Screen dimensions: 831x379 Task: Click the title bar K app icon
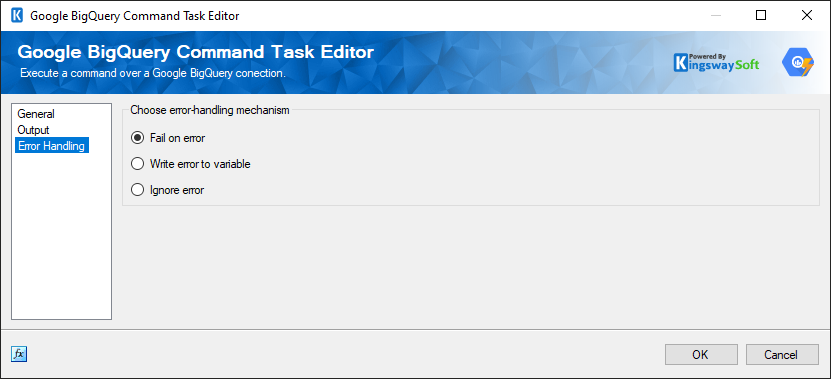coord(17,15)
